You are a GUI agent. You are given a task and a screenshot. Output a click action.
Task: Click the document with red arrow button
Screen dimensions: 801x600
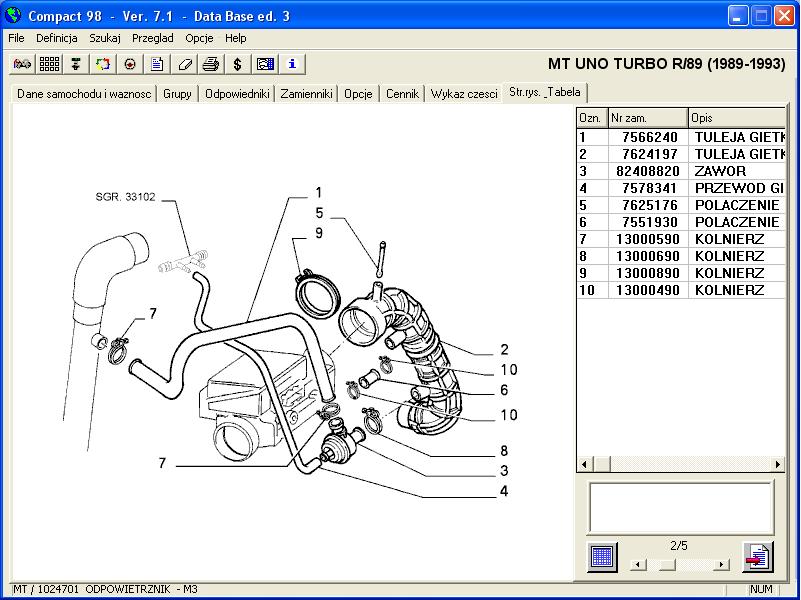point(757,556)
